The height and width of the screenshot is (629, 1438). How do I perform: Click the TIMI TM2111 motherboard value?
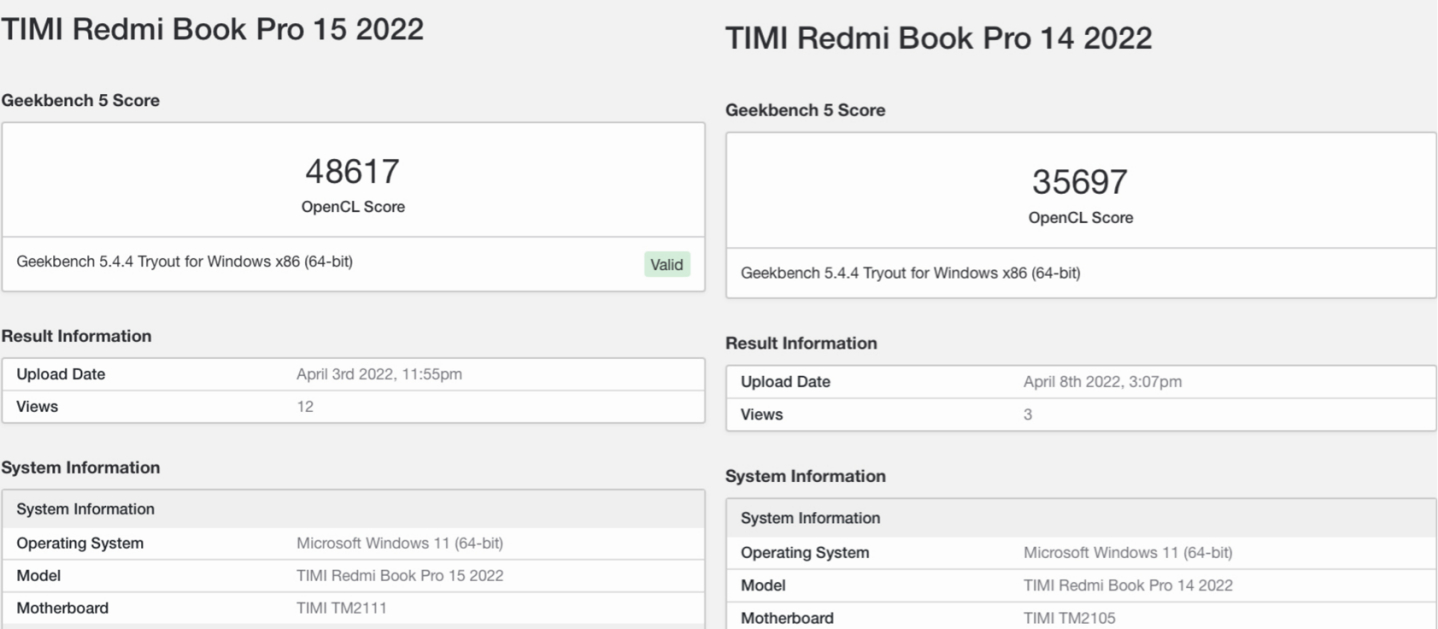[341, 608]
